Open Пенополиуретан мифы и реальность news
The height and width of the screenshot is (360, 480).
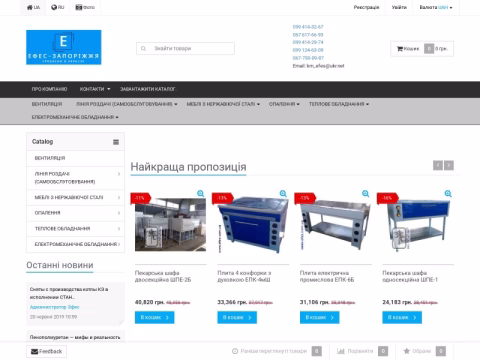click(75, 337)
